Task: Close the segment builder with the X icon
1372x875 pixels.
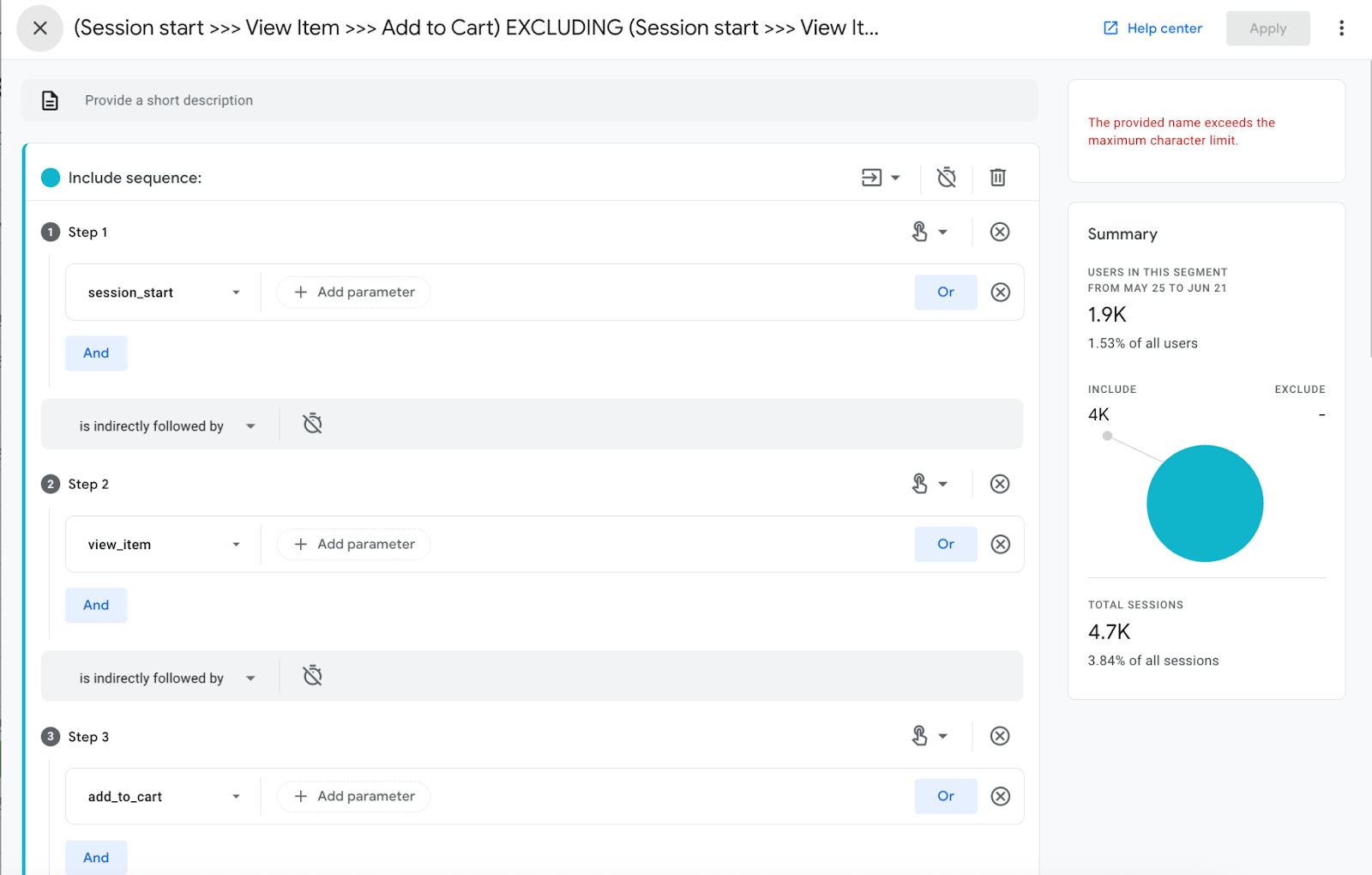Action: coord(39,28)
